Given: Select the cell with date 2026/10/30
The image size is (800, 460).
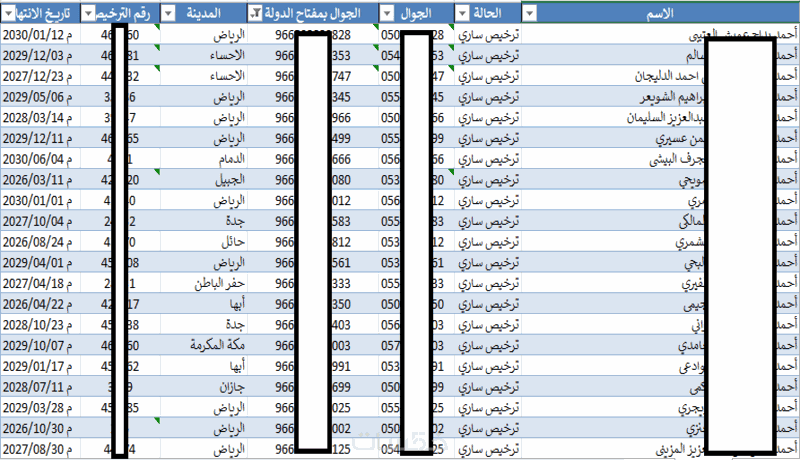Looking at the screenshot, I should click(40, 429).
